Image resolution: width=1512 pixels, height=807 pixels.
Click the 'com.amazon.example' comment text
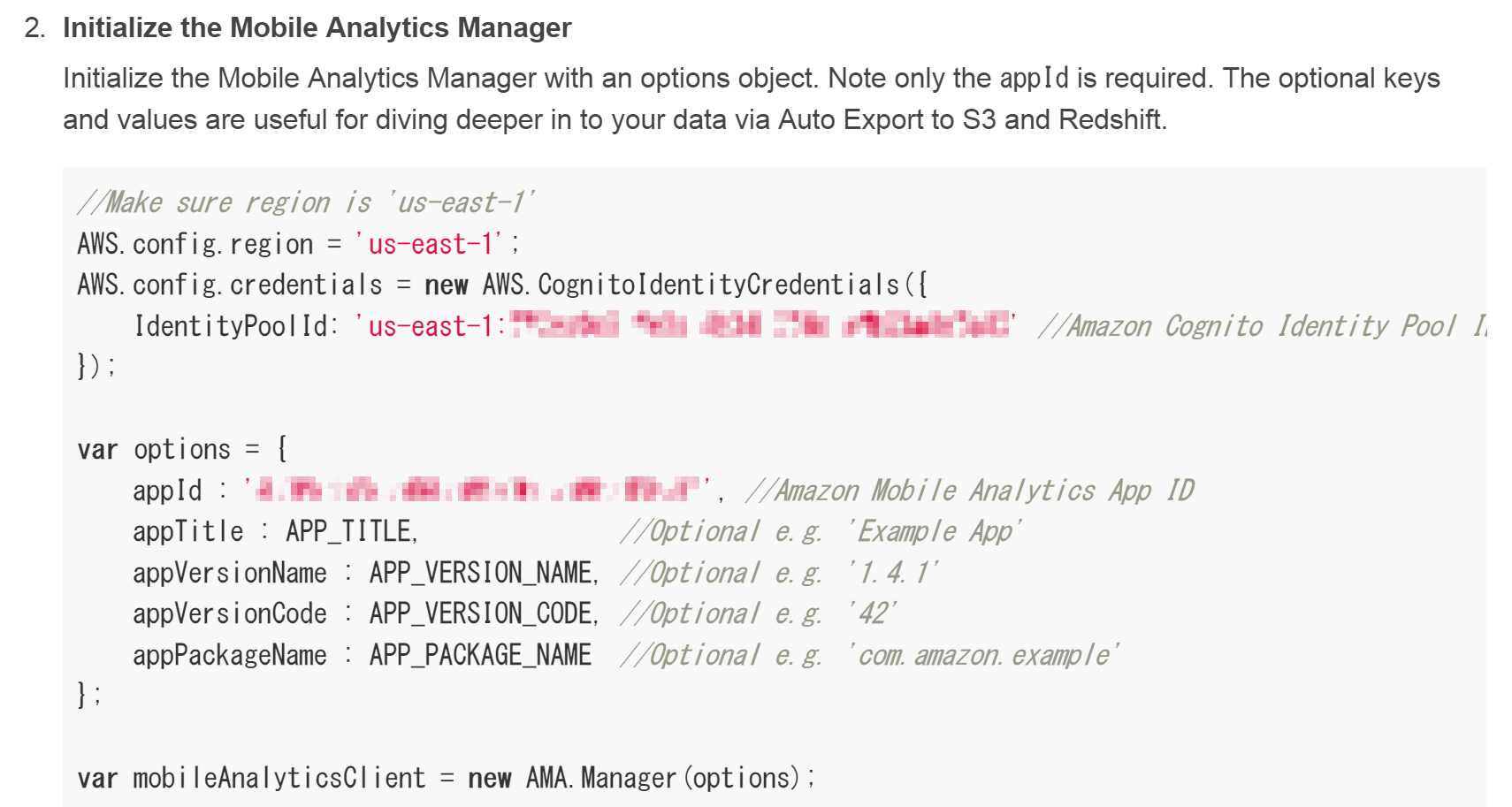click(983, 655)
